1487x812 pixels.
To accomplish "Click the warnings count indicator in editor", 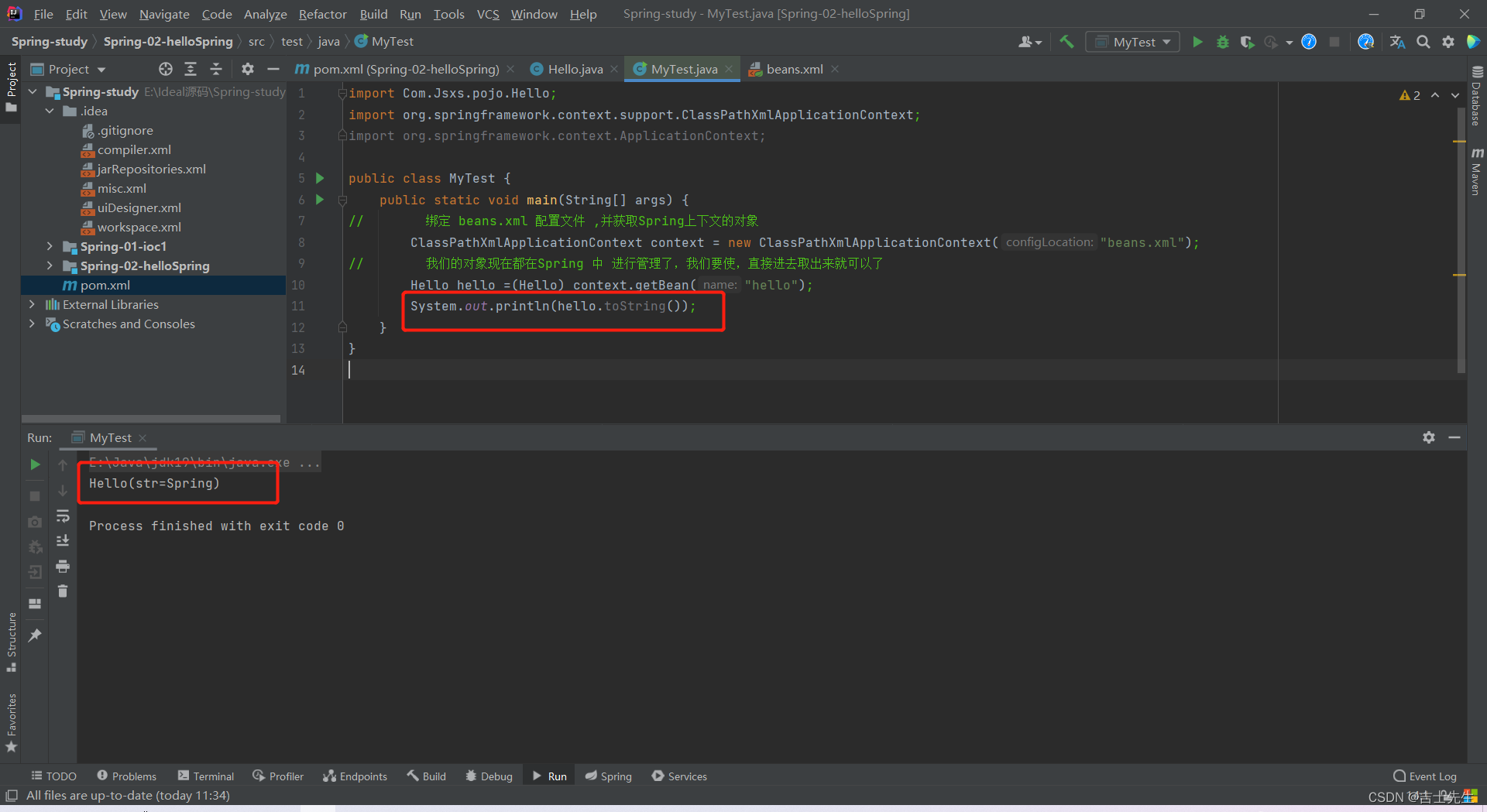I will [x=1410, y=95].
